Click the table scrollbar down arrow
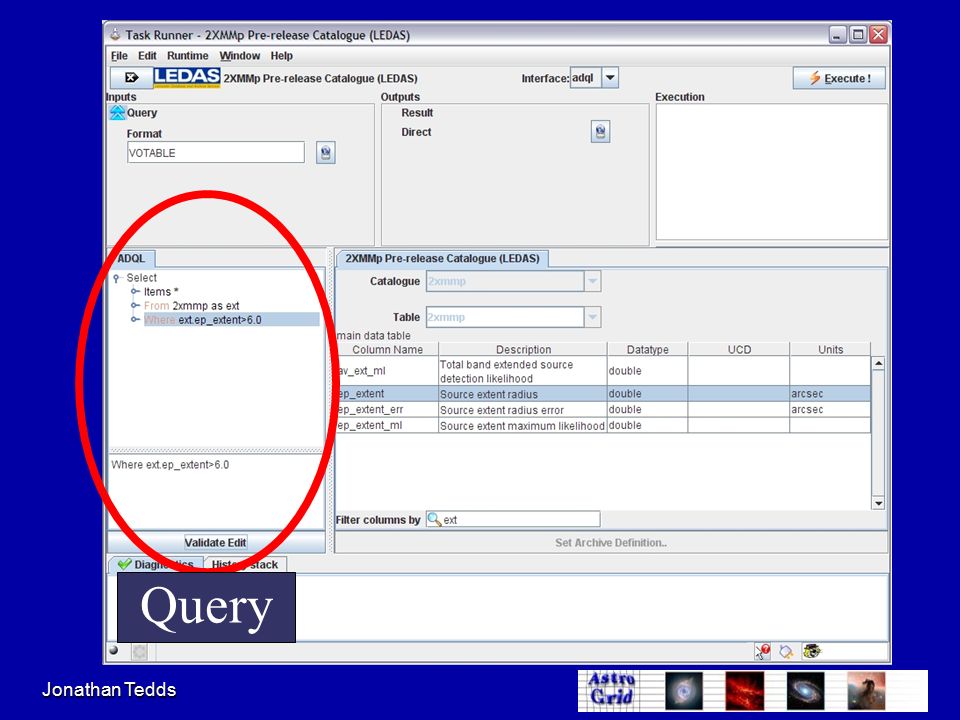This screenshot has width=960, height=720. point(878,503)
